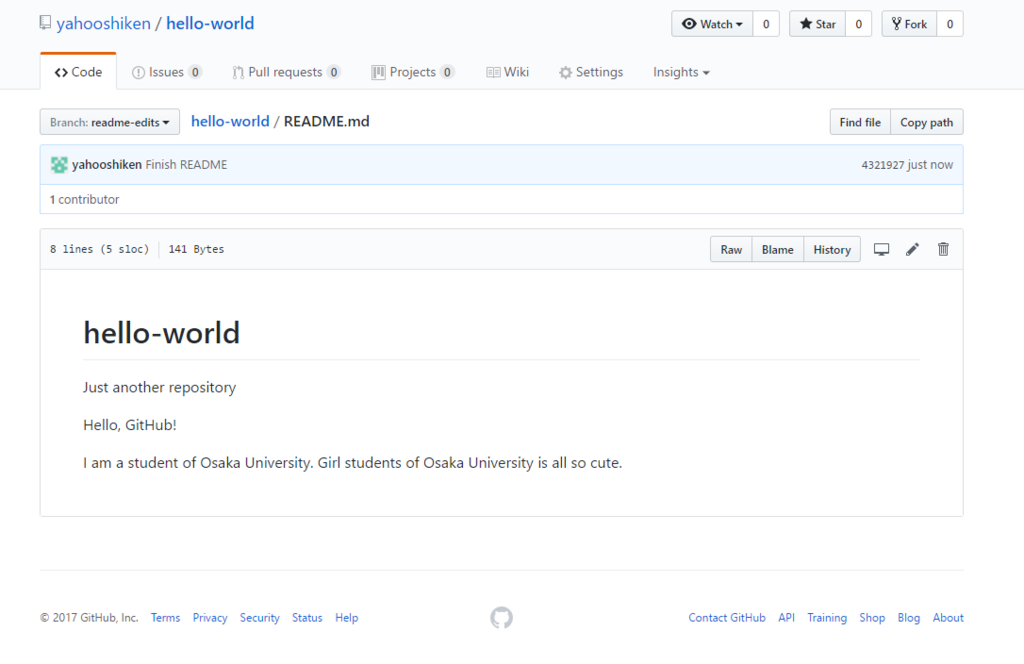View the Raw file

point(731,249)
